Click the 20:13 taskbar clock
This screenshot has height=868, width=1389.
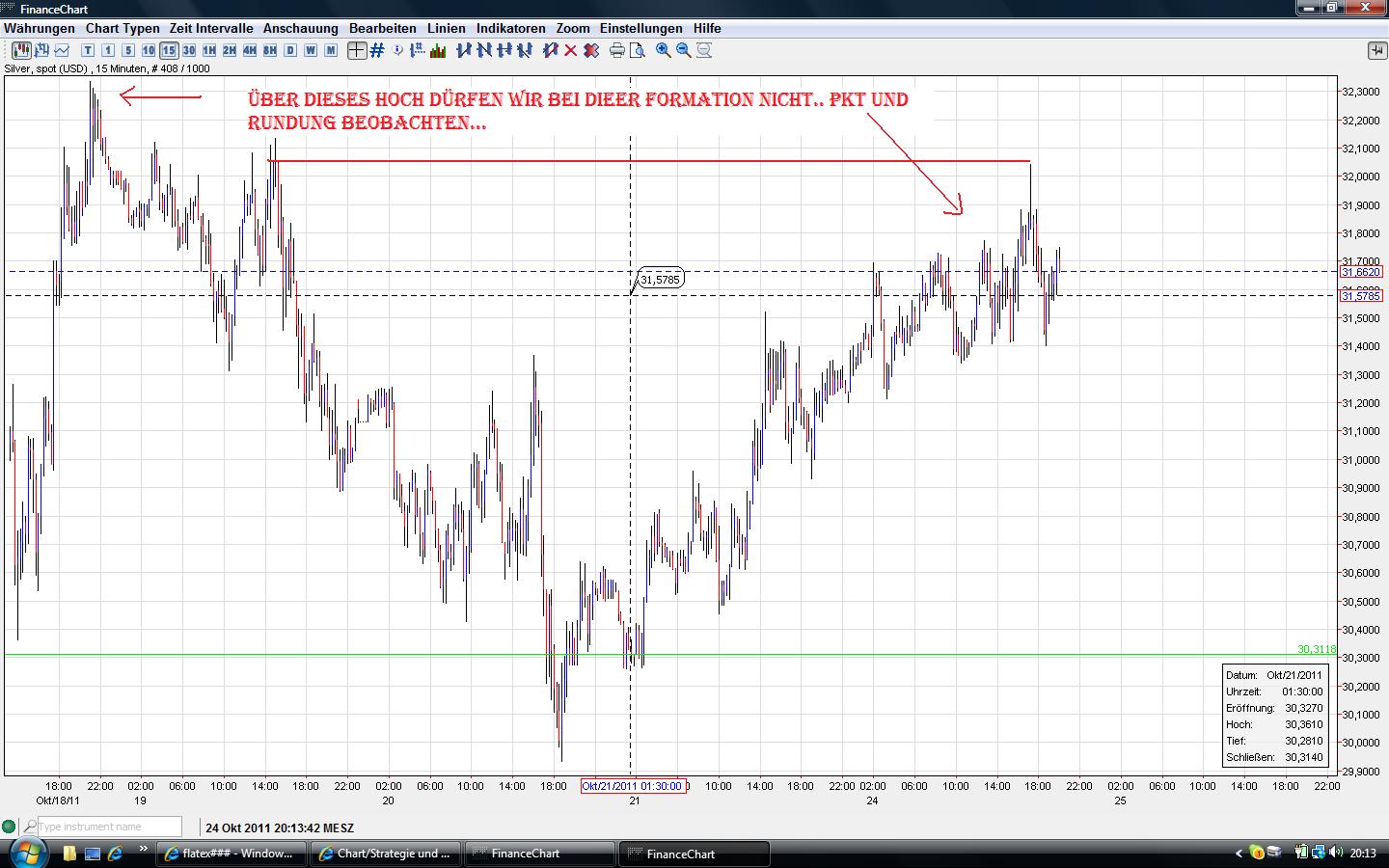tap(1363, 854)
